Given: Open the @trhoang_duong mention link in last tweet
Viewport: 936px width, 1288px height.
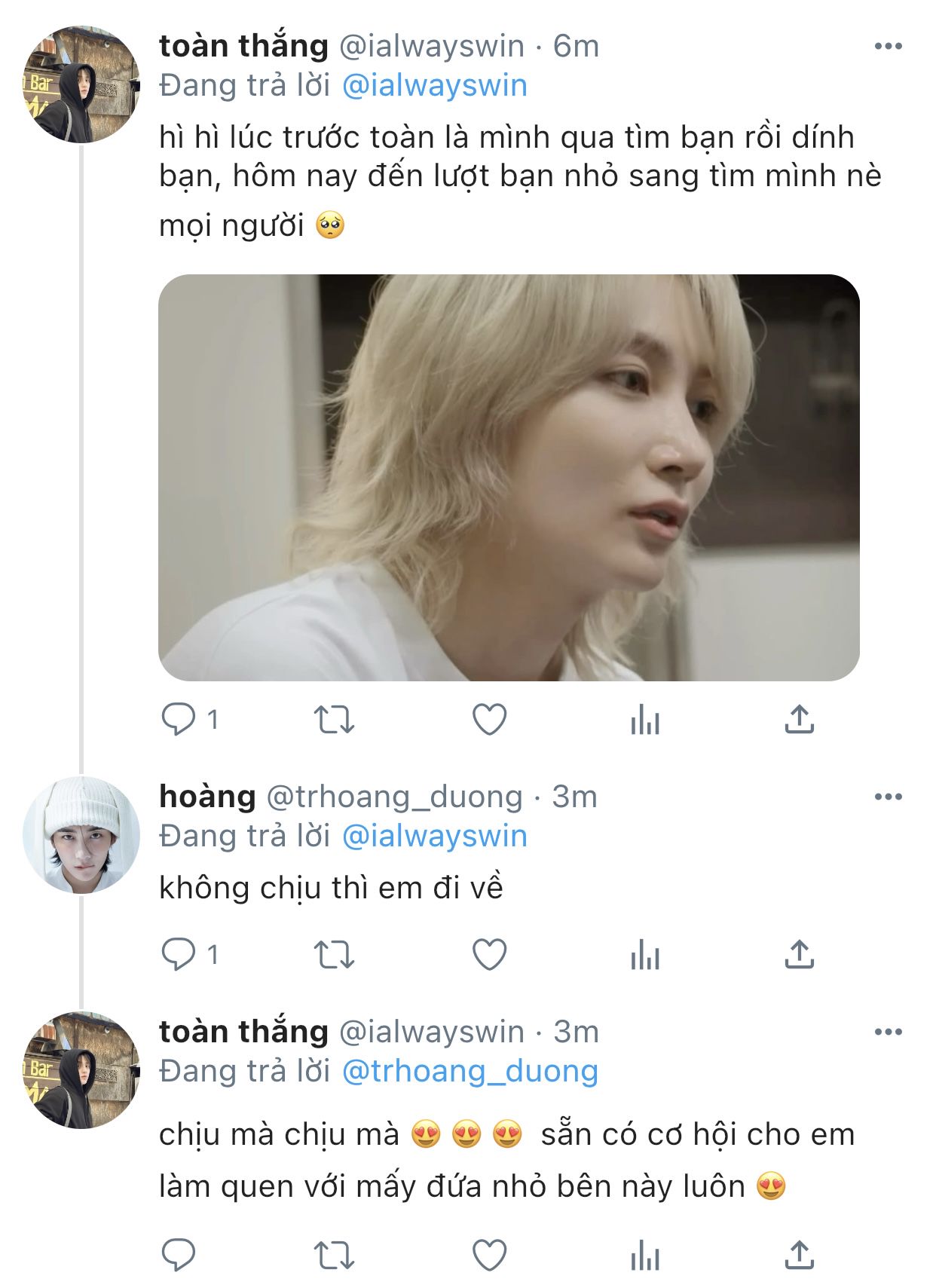Looking at the screenshot, I should pyautogui.click(x=470, y=1071).
